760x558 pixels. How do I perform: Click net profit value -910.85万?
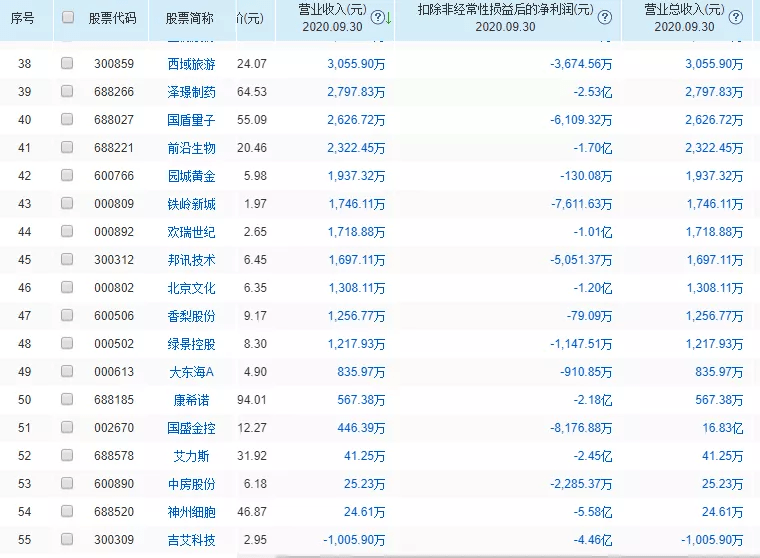pos(586,372)
